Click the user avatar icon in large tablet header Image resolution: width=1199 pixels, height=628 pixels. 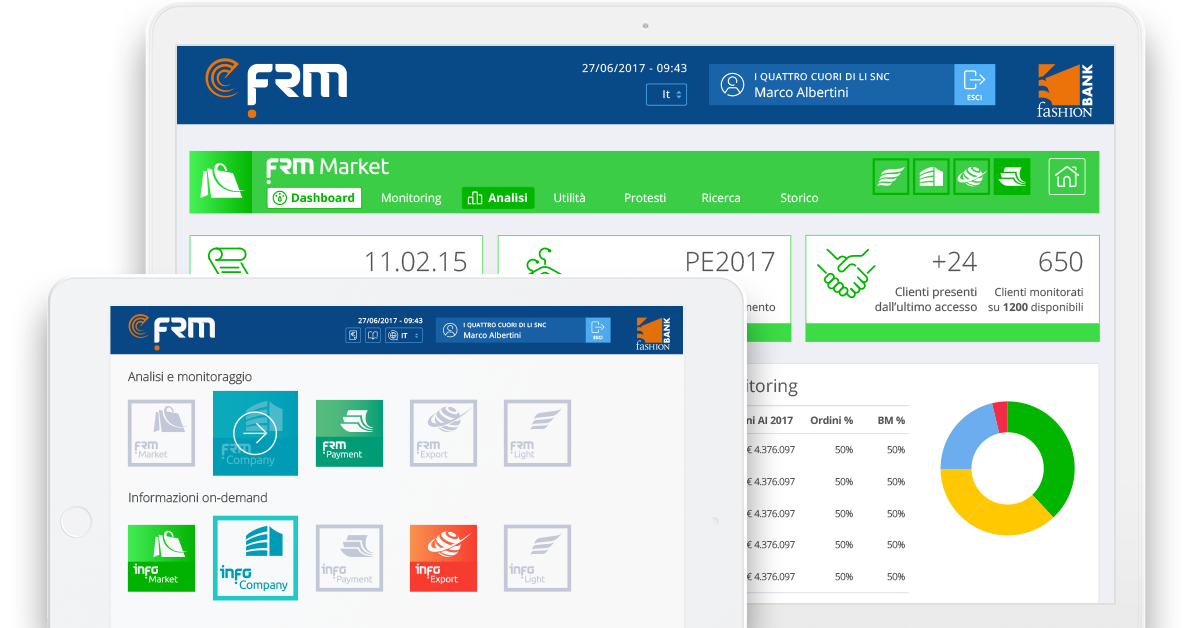coord(732,84)
